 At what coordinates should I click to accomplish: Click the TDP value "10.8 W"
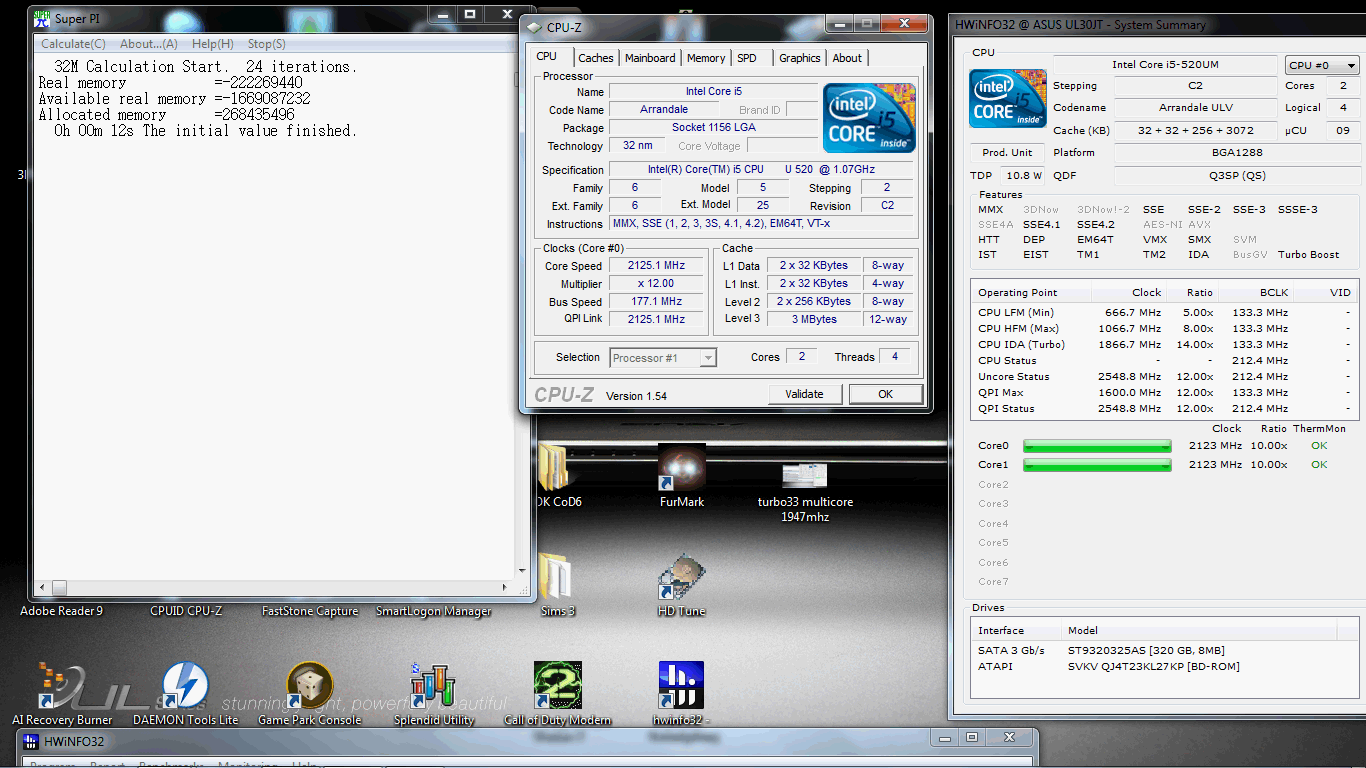1024,175
